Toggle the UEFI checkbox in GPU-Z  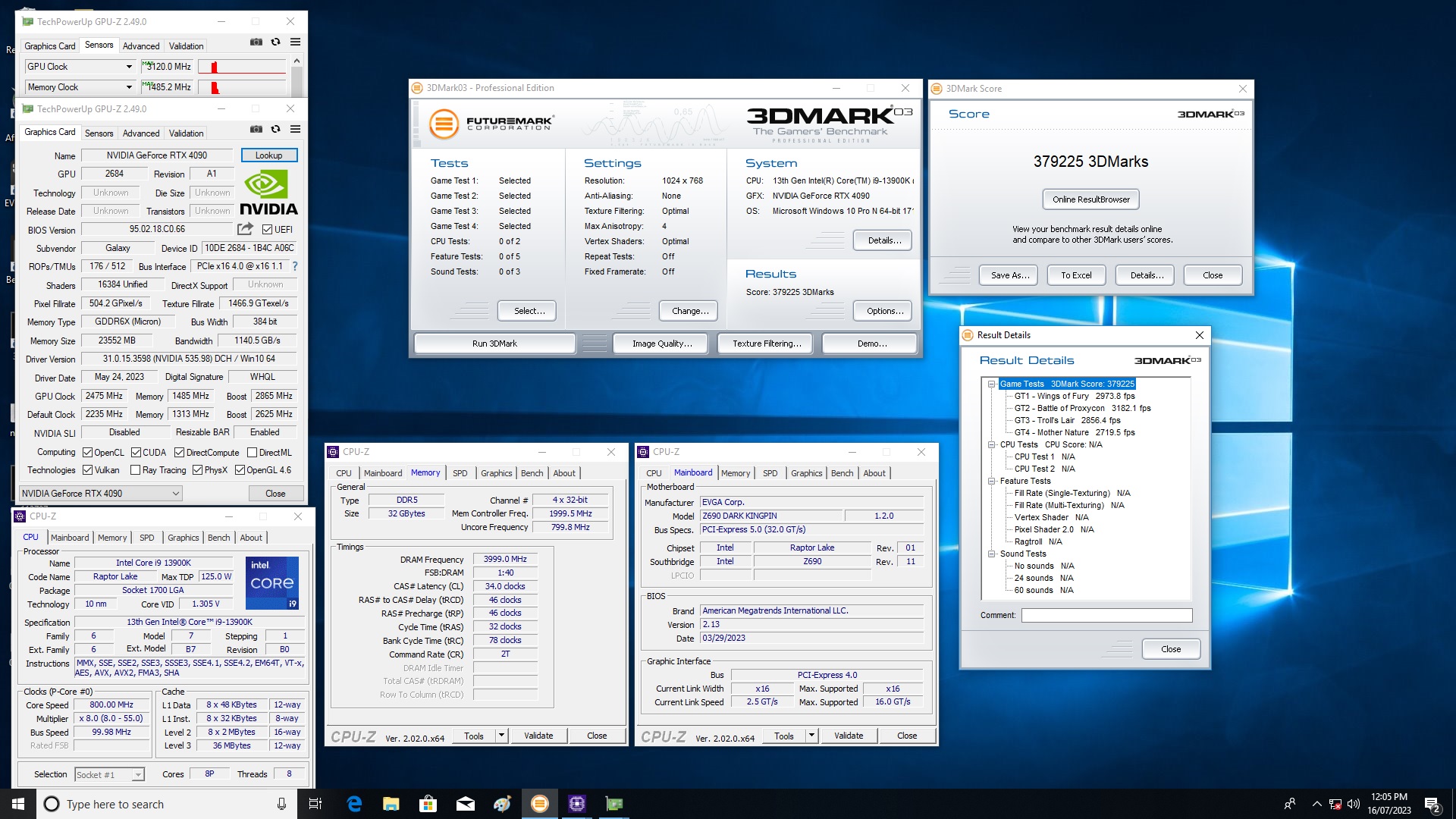pyautogui.click(x=267, y=229)
